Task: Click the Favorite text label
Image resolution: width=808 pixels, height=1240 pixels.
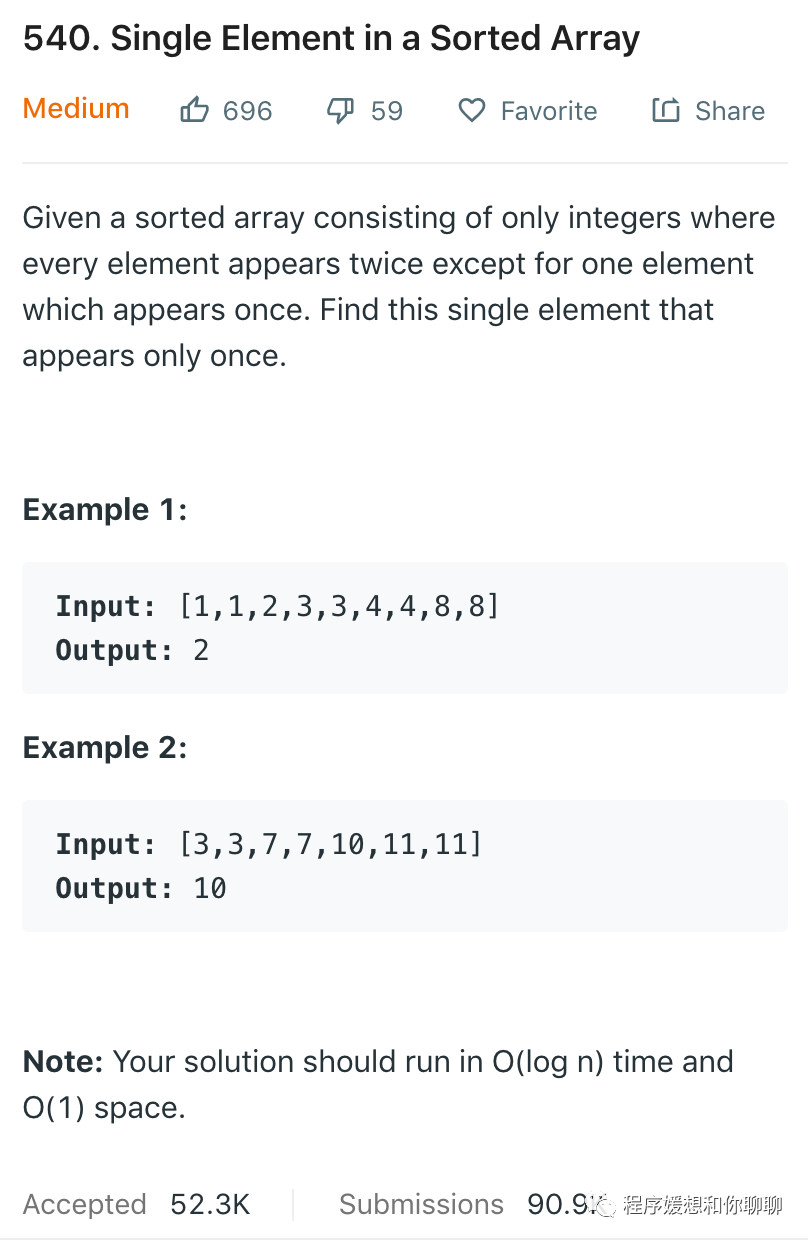Action: point(548,111)
